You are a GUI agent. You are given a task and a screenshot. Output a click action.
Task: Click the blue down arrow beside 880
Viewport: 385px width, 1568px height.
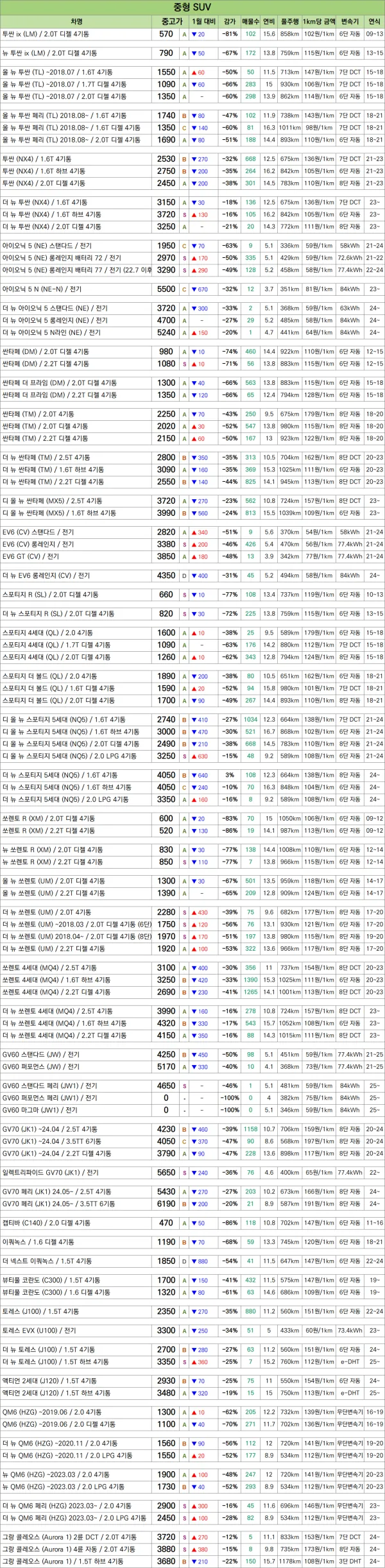point(194,1261)
